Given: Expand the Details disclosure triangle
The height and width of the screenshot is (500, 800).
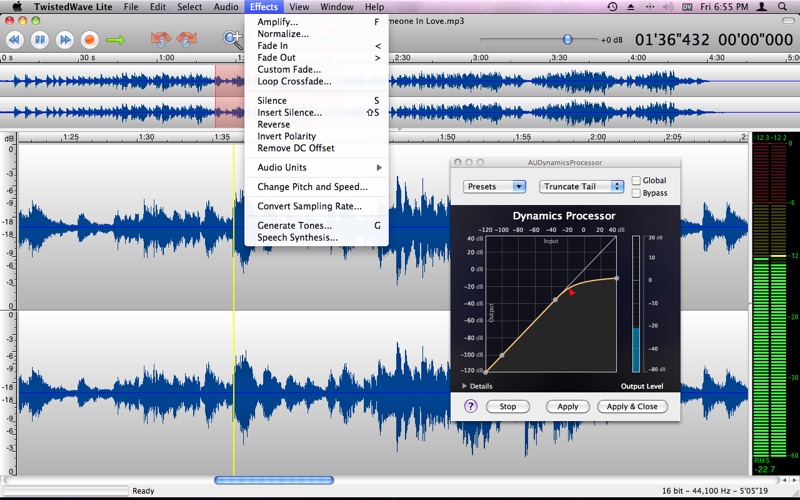Looking at the screenshot, I should coord(464,385).
